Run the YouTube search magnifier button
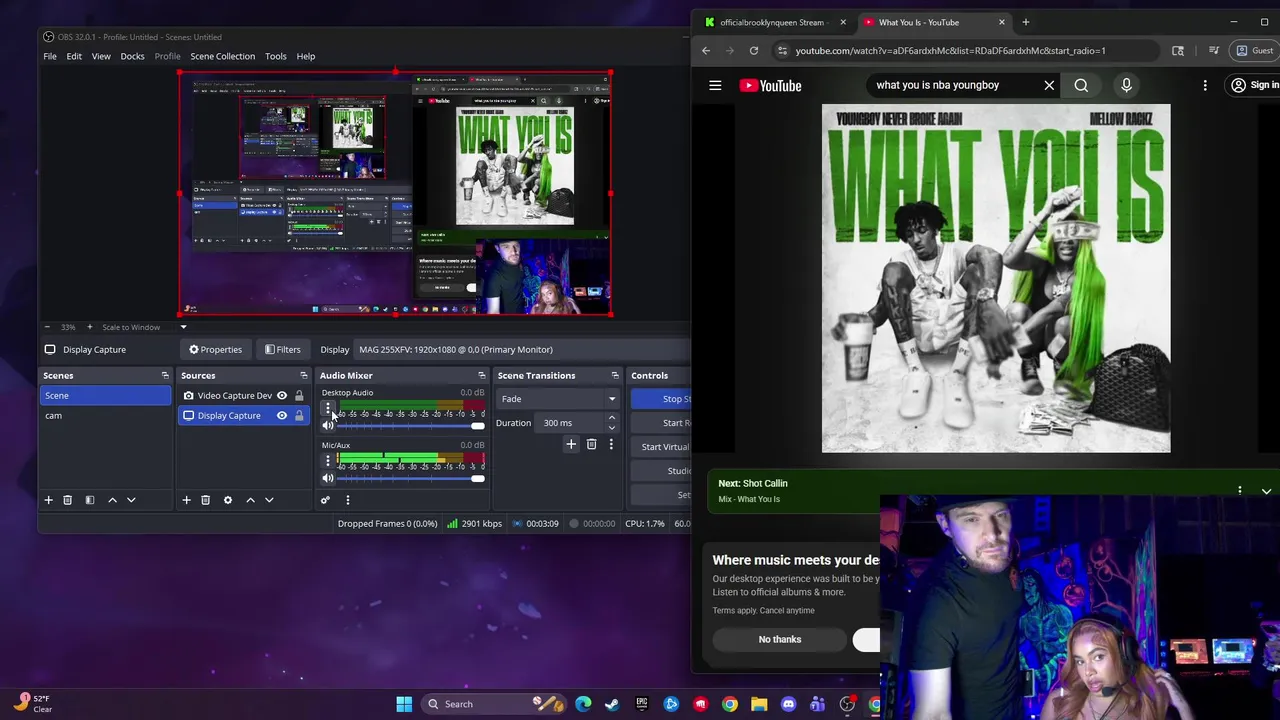The height and width of the screenshot is (720, 1280). pyautogui.click(x=1081, y=85)
